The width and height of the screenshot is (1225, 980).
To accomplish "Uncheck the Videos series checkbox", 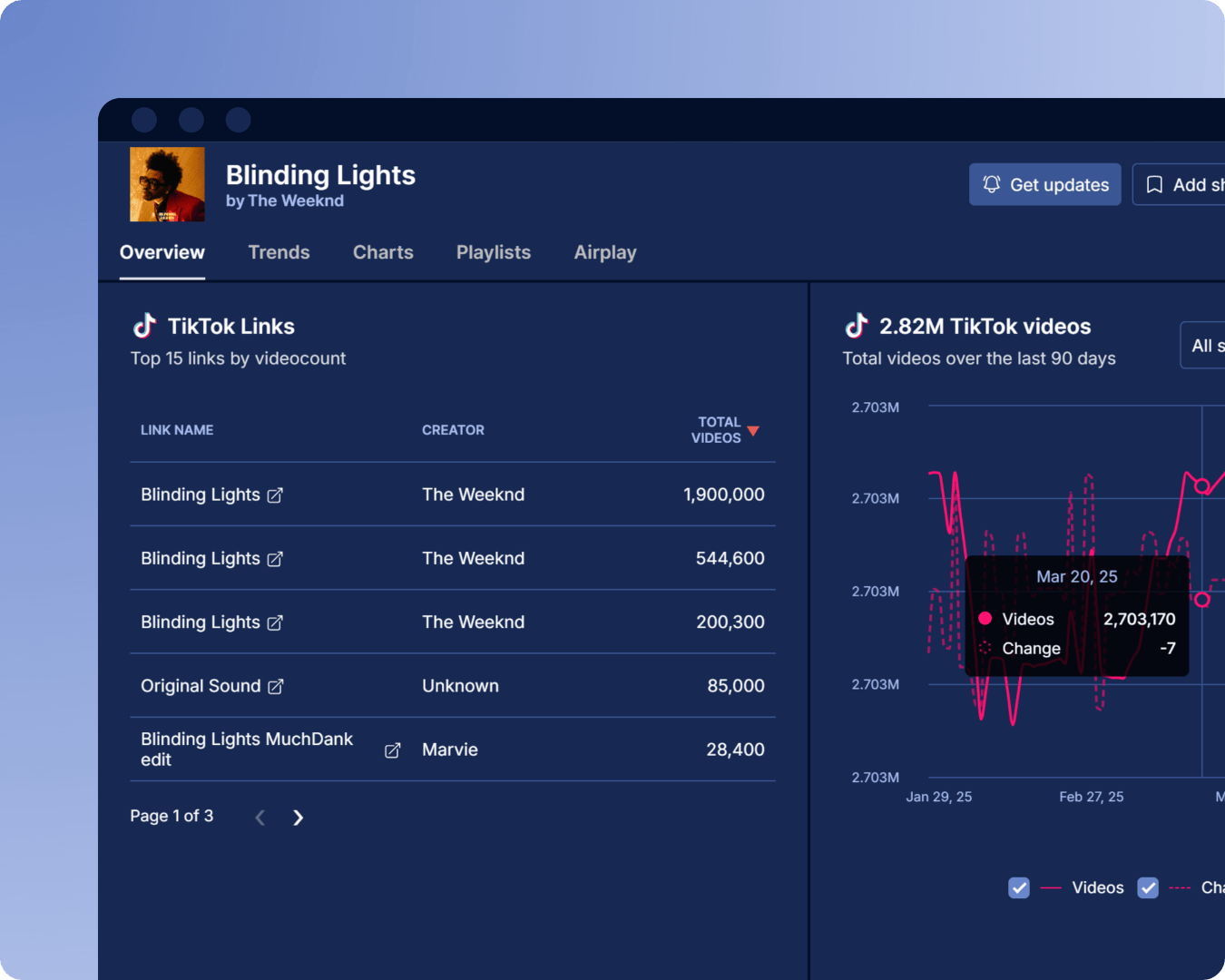I will [1019, 887].
